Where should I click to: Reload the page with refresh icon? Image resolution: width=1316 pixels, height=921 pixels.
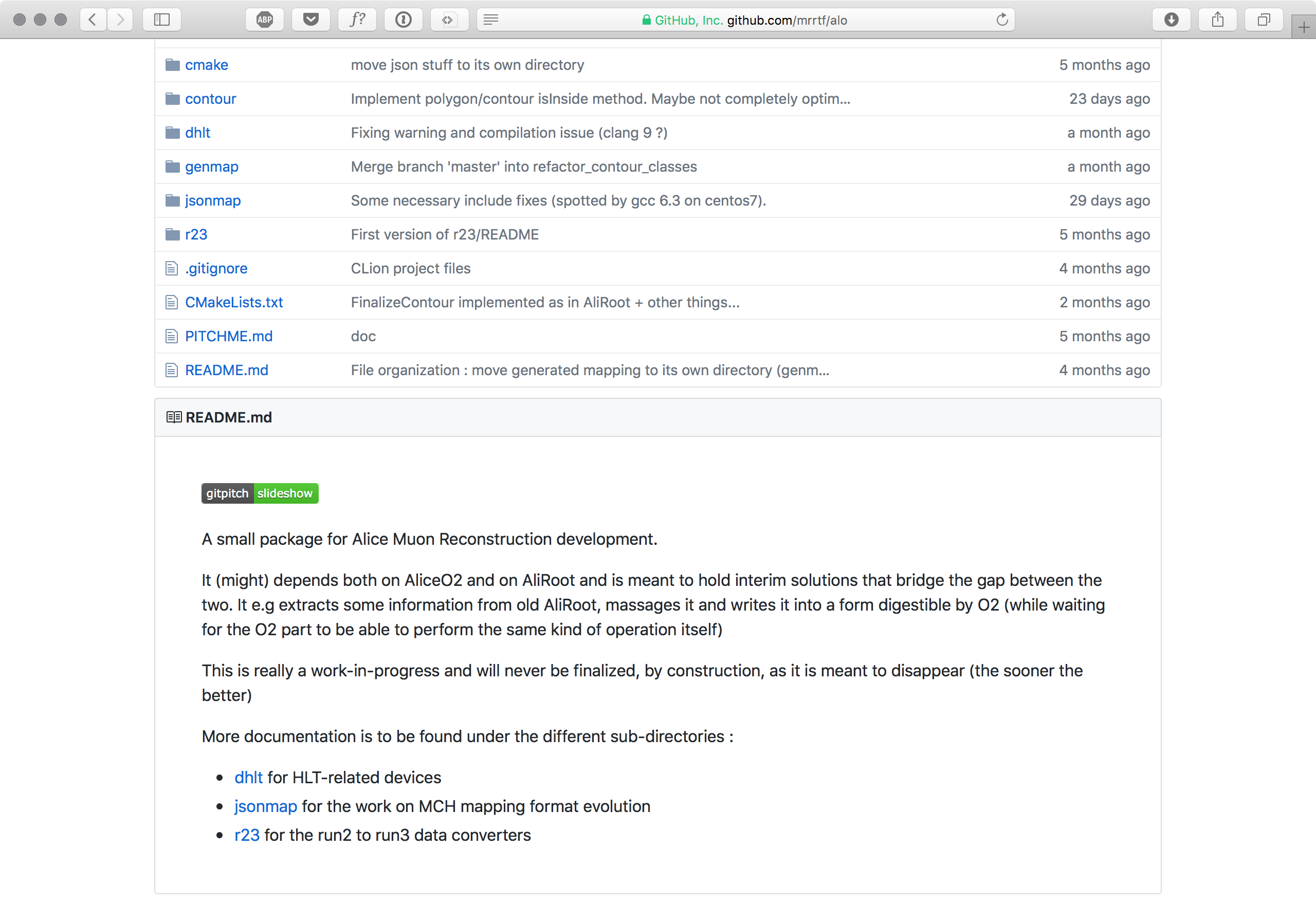coord(1002,20)
